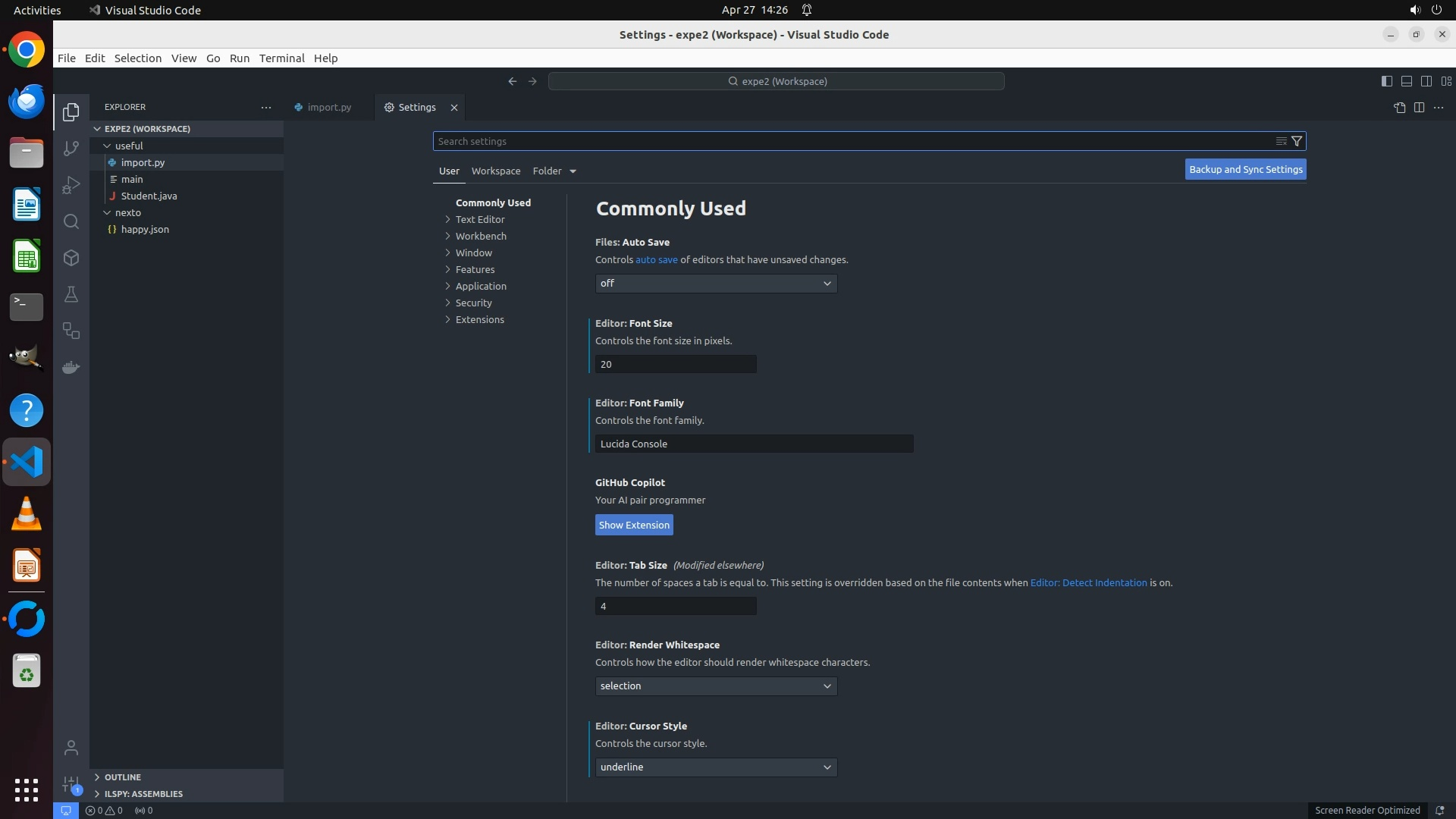Toggle the bottom Panel layout button
The width and height of the screenshot is (1456, 819).
click(x=1406, y=81)
